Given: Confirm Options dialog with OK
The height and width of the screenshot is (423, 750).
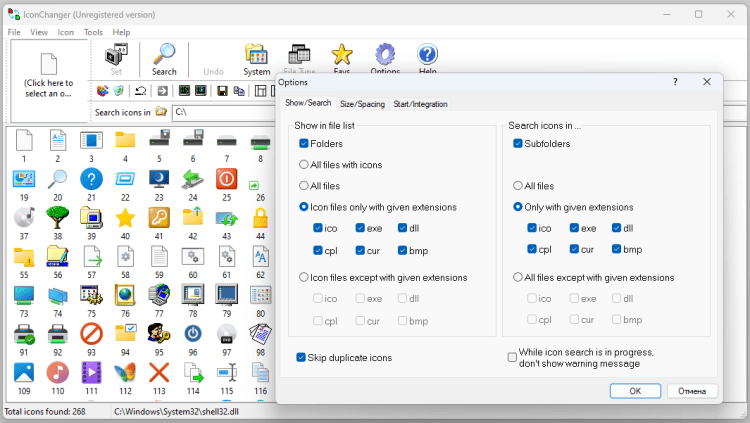Looking at the screenshot, I should pyautogui.click(x=635, y=391).
